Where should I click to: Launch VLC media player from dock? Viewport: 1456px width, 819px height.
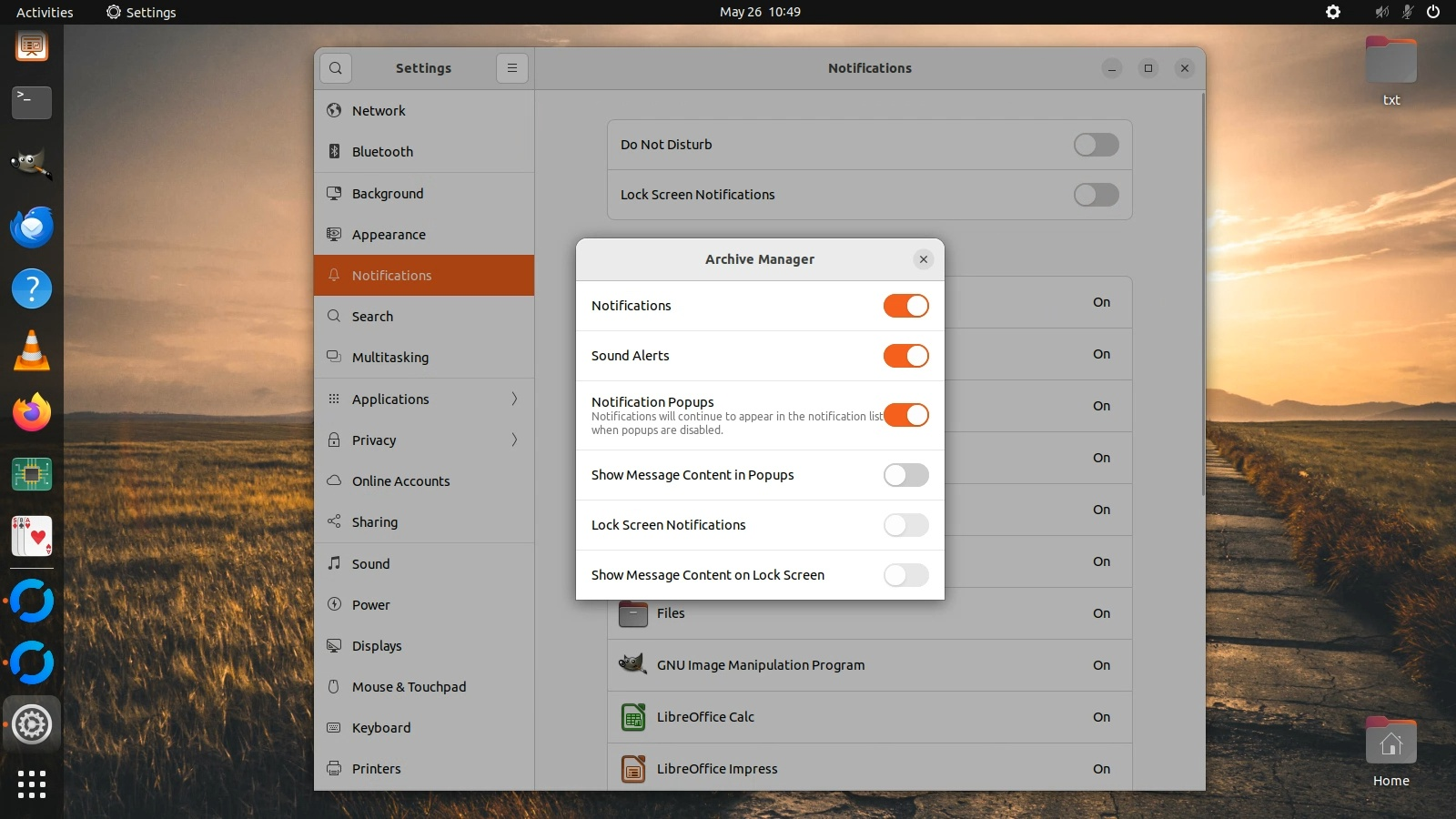click(x=32, y=351)
